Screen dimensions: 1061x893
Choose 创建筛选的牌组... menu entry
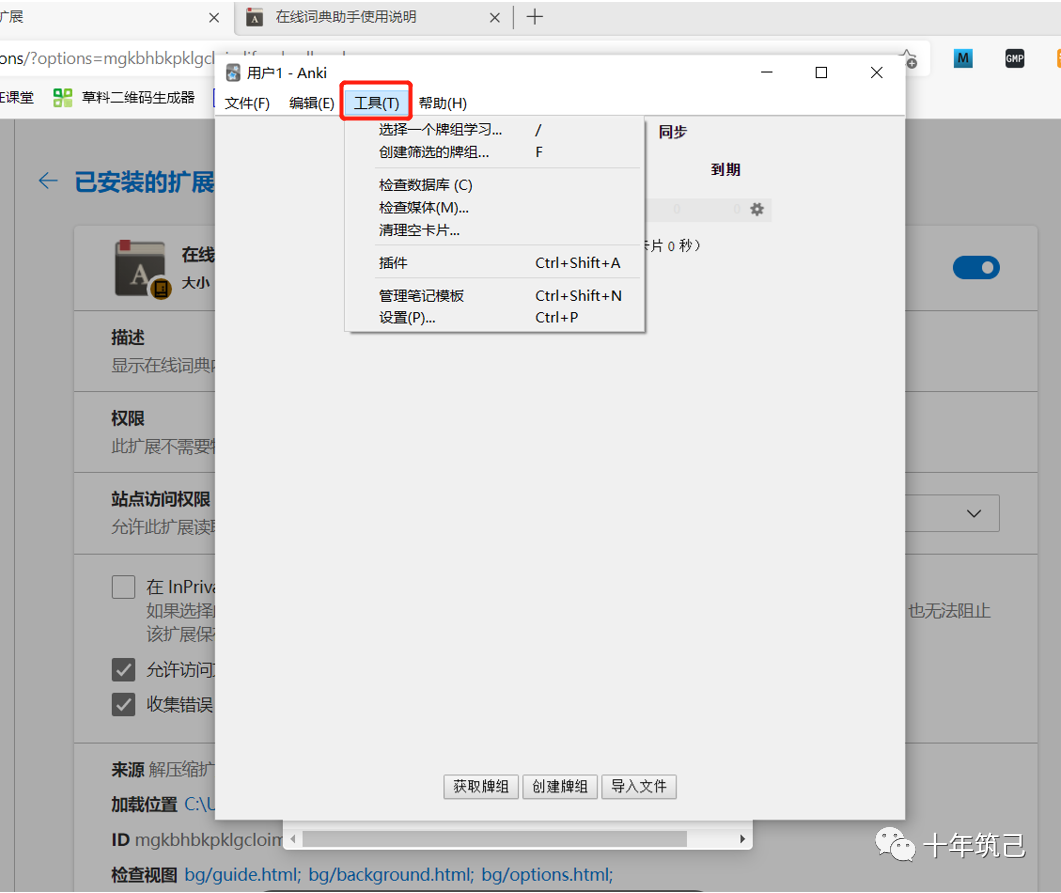pos(494,152)
